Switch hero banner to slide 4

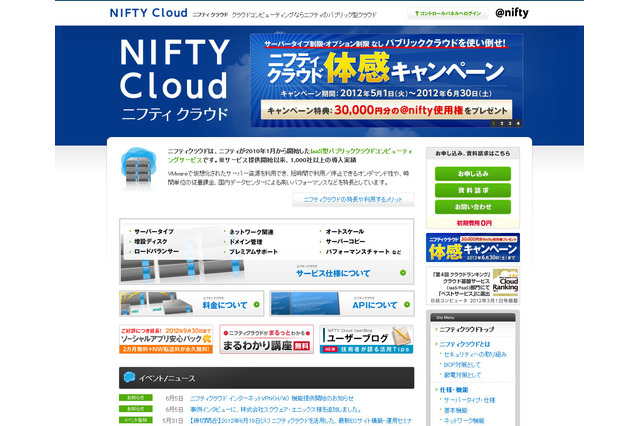[x=518, y=123]
